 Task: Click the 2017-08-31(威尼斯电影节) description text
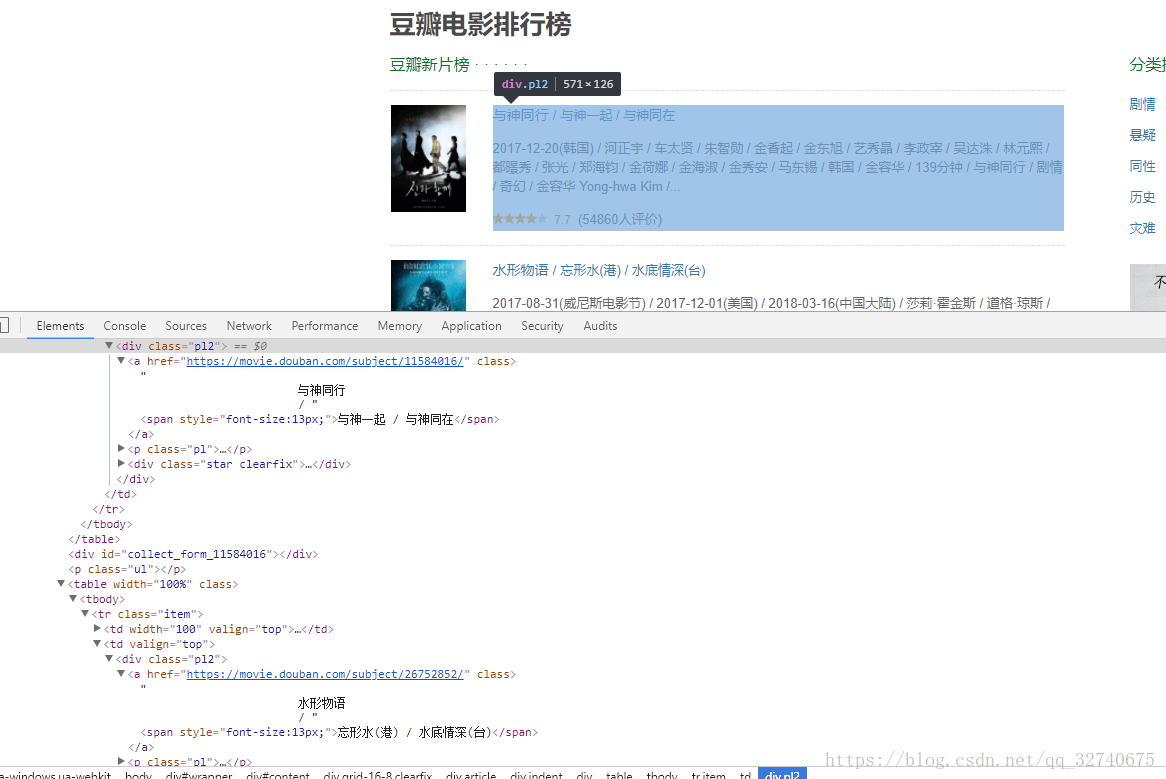(x=771, y=303)
